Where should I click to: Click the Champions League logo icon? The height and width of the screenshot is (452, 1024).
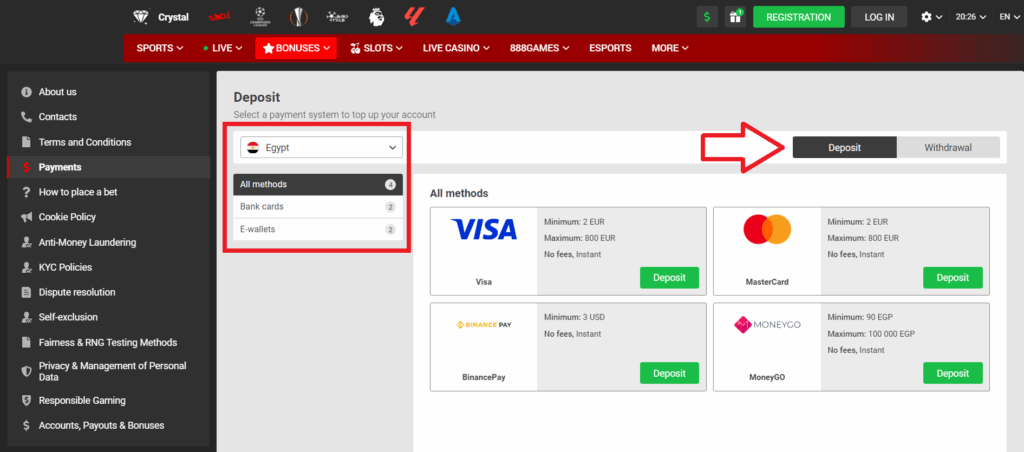(x=260, y=17)
